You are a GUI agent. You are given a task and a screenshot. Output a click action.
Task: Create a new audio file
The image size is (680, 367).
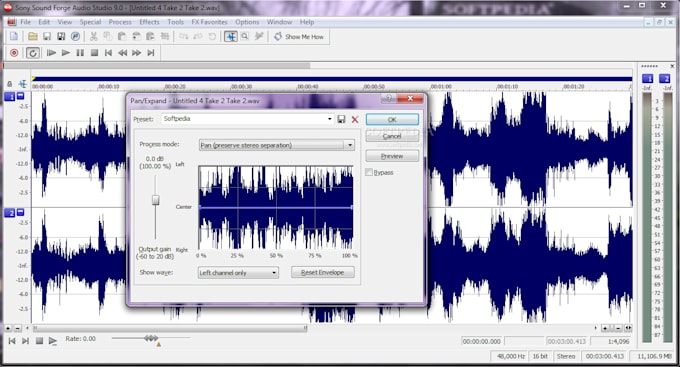14,37
